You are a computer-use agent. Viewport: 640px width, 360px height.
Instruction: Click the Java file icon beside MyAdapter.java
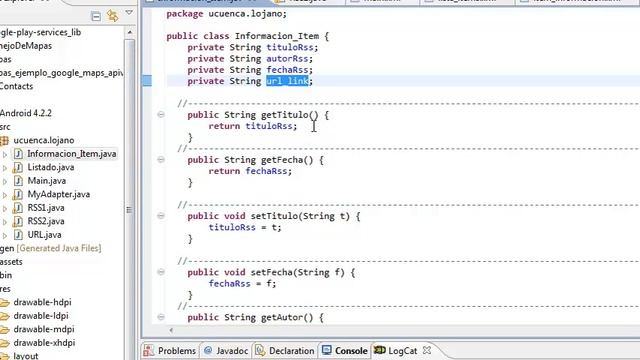click(18, 194)
